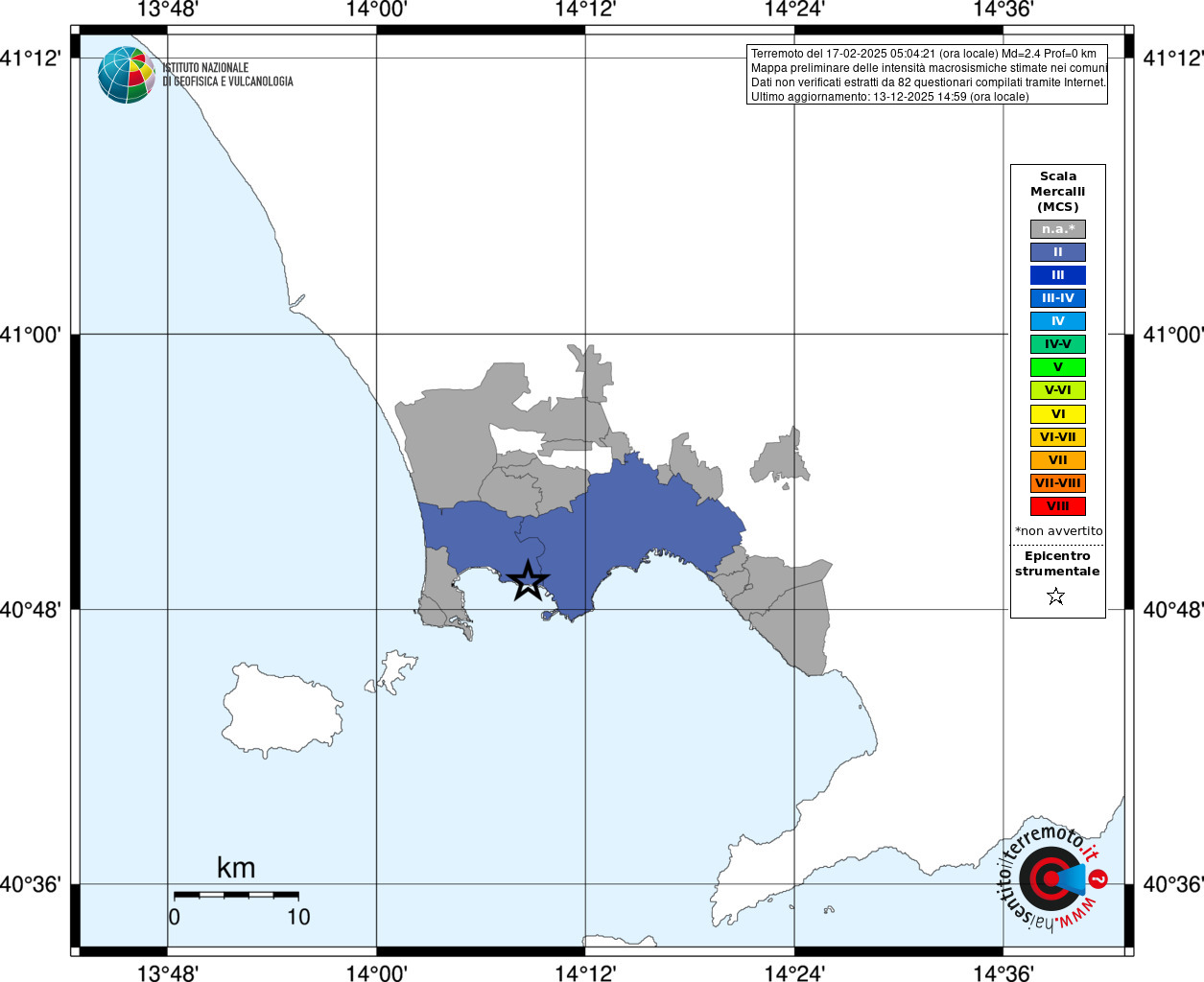Click the left 41°00' latitude label
Image resolution: width=1204 pixels, height=982 pixels.
pos(31,335)
